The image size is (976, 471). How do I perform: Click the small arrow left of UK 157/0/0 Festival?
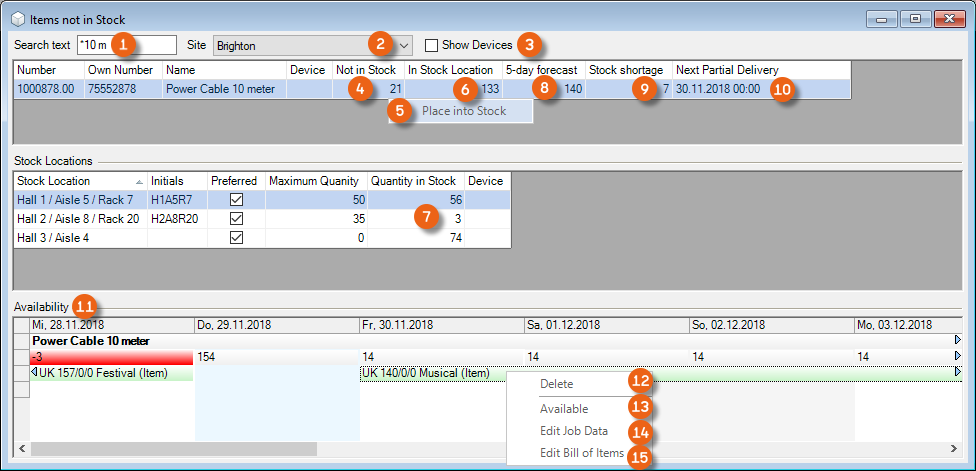[x=35, y=372]
